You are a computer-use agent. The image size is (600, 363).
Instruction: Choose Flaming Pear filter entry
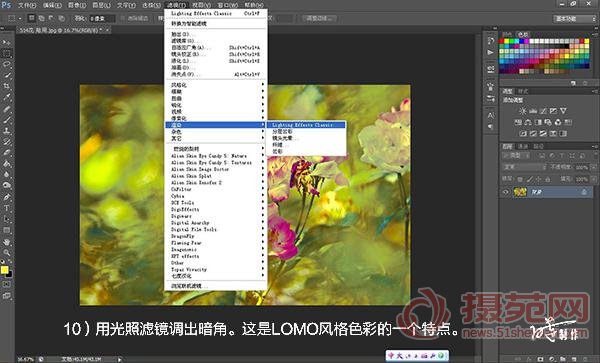pos(217,243)
